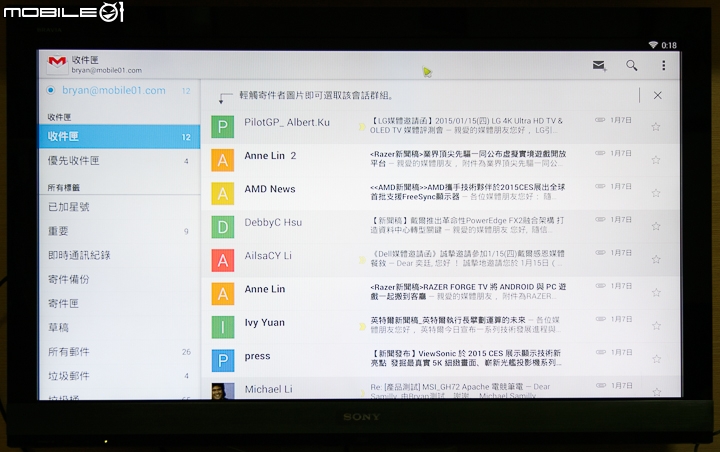Viewport: 720px width, 452px height.
Task: Star the Ivy Yuan email
Action: pyautogui.click(x=656, y=326)
